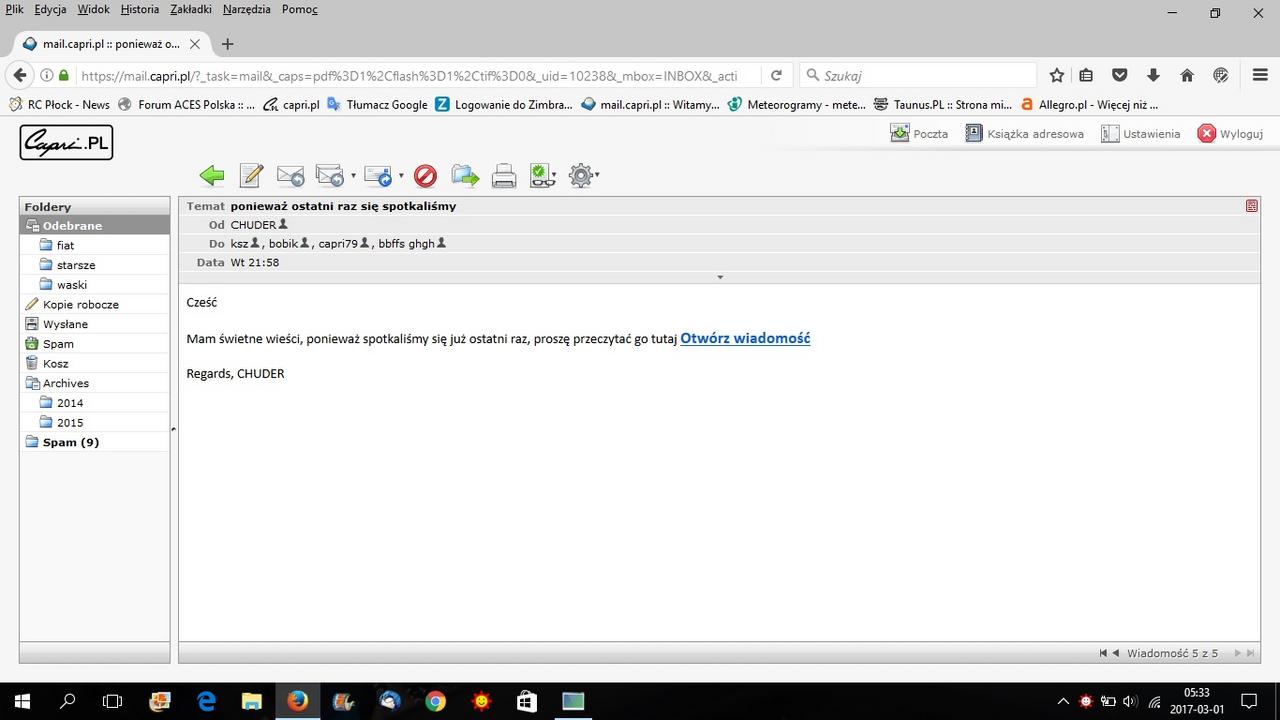This screenshot has width=1280, height=720.
Task: Open Pomoc menu
Action: pyautogui.click(x=300, y=9)
